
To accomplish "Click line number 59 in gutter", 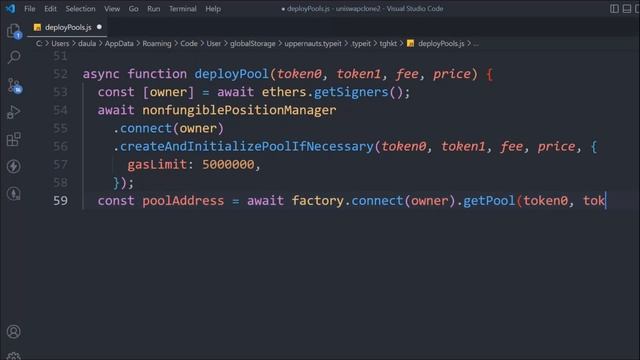I will click(60, 200).
